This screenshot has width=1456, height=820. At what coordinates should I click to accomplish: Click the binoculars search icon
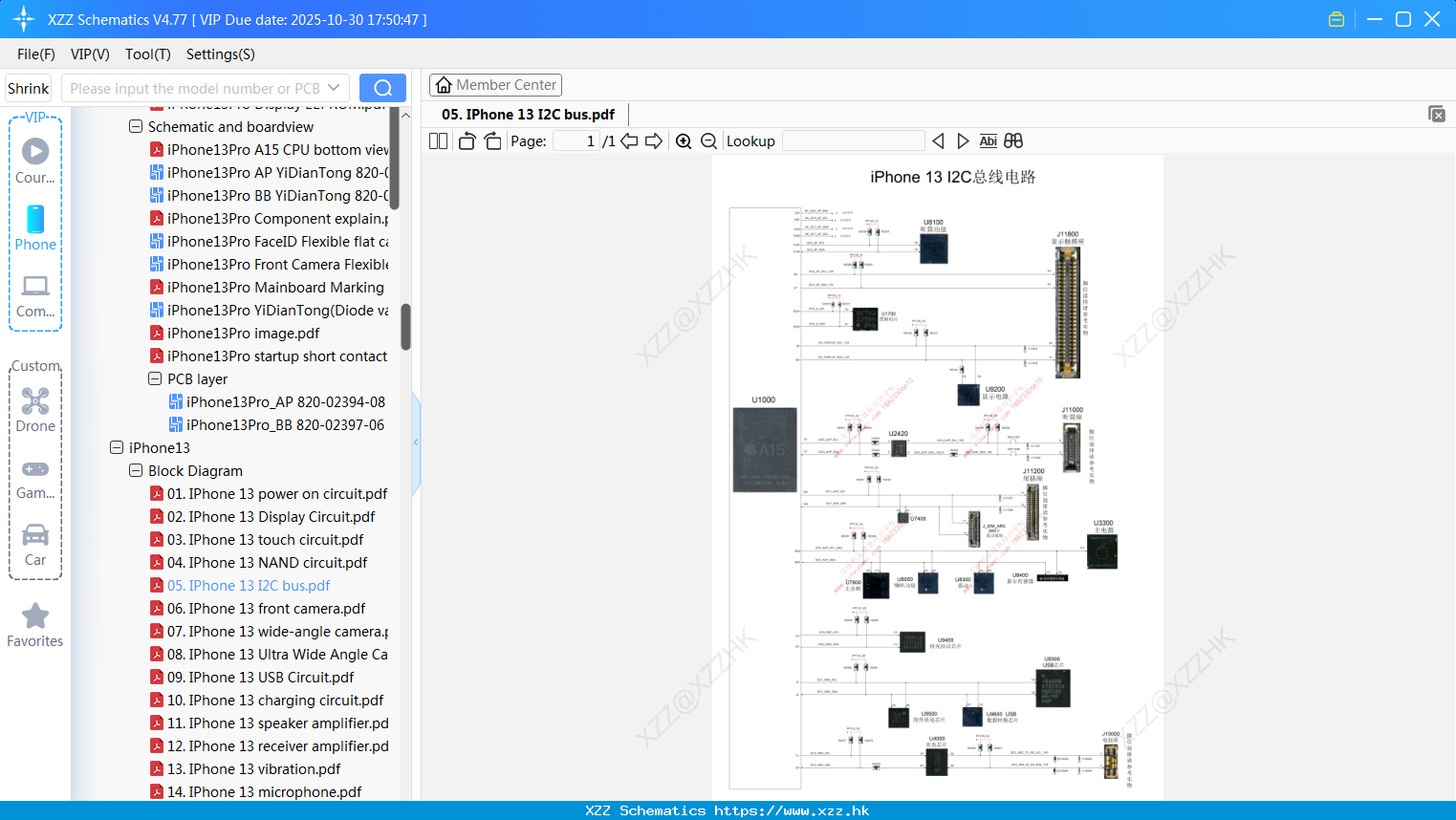(1013, 140)
